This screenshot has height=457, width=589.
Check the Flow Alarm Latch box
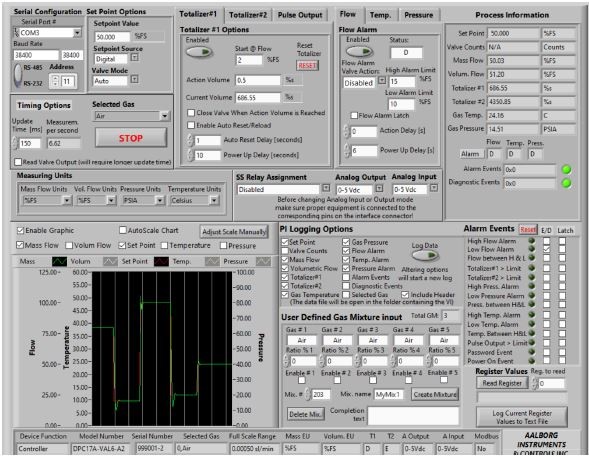click(x=354, y=115)
